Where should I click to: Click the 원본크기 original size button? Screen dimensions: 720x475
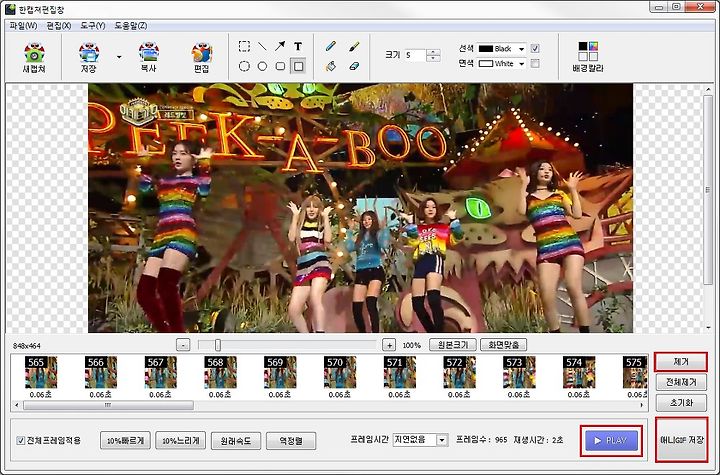pos(453,345)
